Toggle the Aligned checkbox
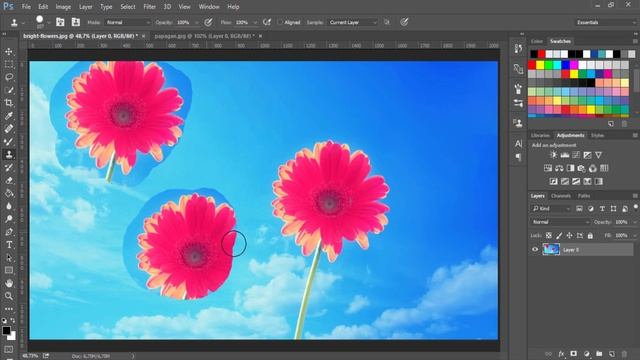The width and height of the screenshot is (640, 360). tap(280, 22)
